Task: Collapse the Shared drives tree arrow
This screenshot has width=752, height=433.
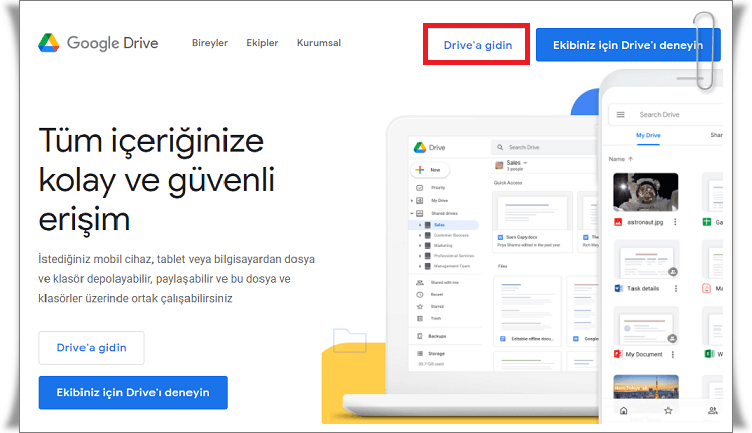Action: click(x=412, y=213)
